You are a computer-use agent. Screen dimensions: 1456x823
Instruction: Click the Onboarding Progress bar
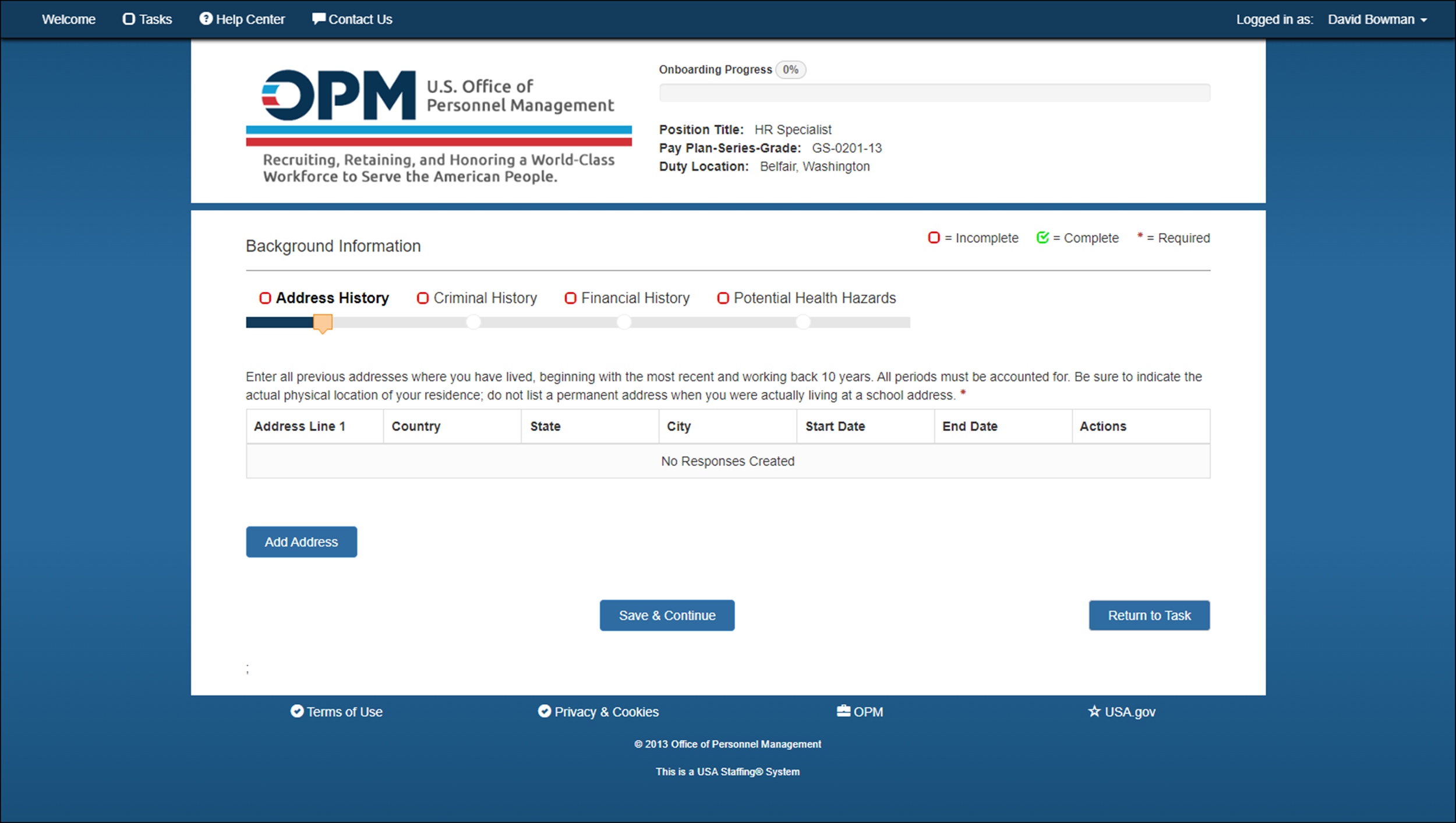tap(934, 93)
